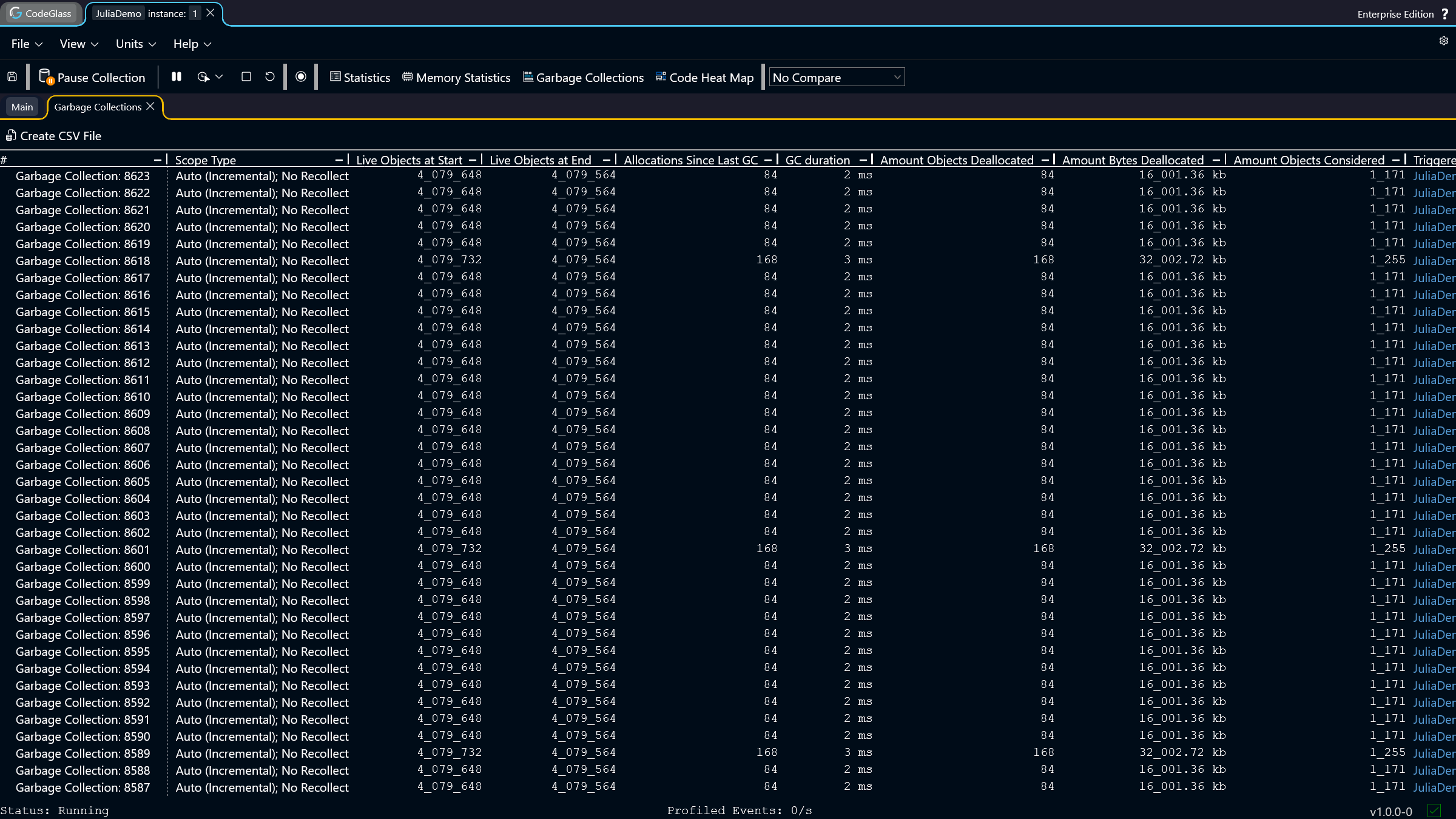Viewport: 1456px width, 819px height.
Task: Open JuliaDemo link in row 8601
Action: 1434,550
